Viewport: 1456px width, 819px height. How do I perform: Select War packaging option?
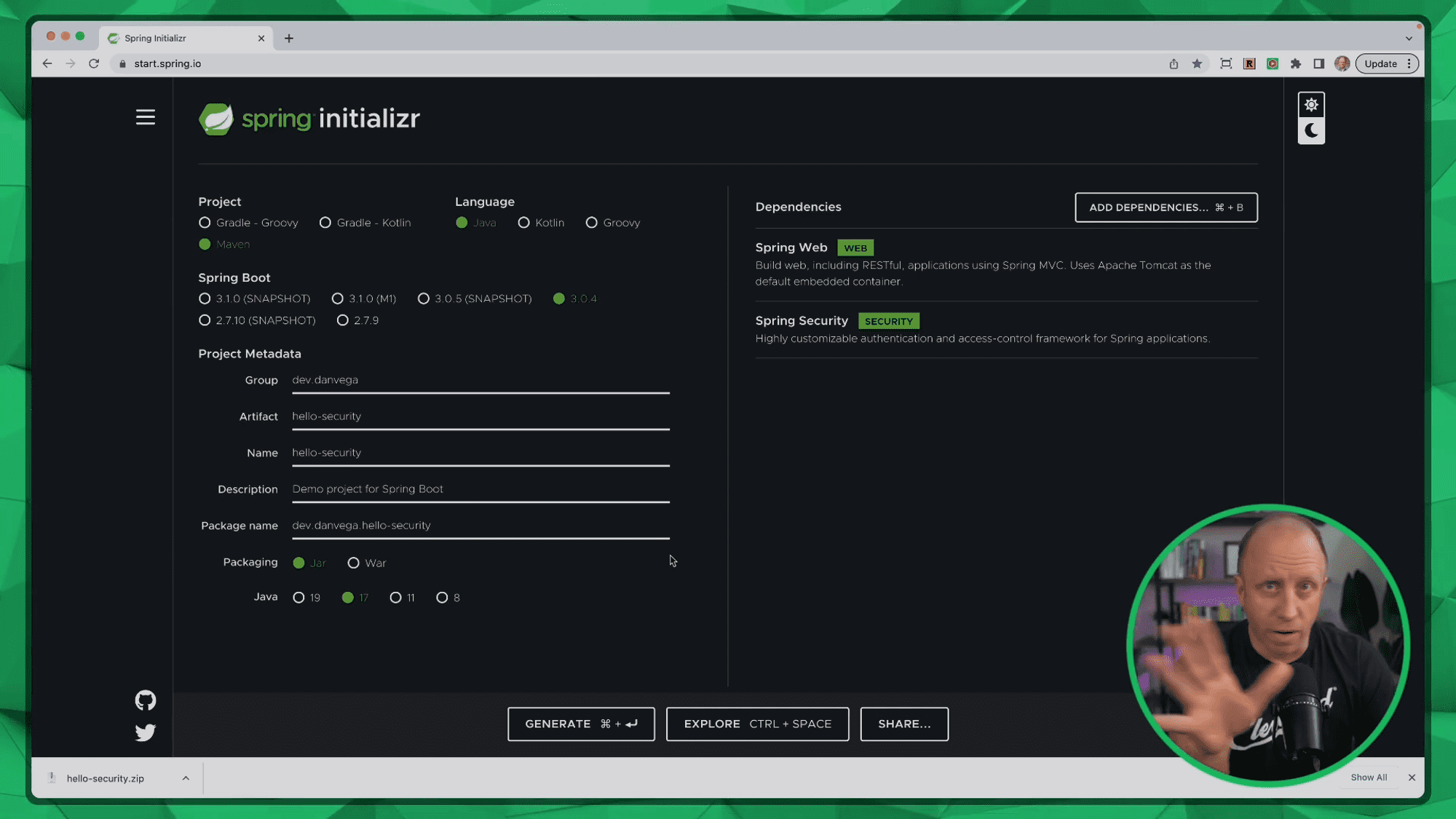(354, 563)
